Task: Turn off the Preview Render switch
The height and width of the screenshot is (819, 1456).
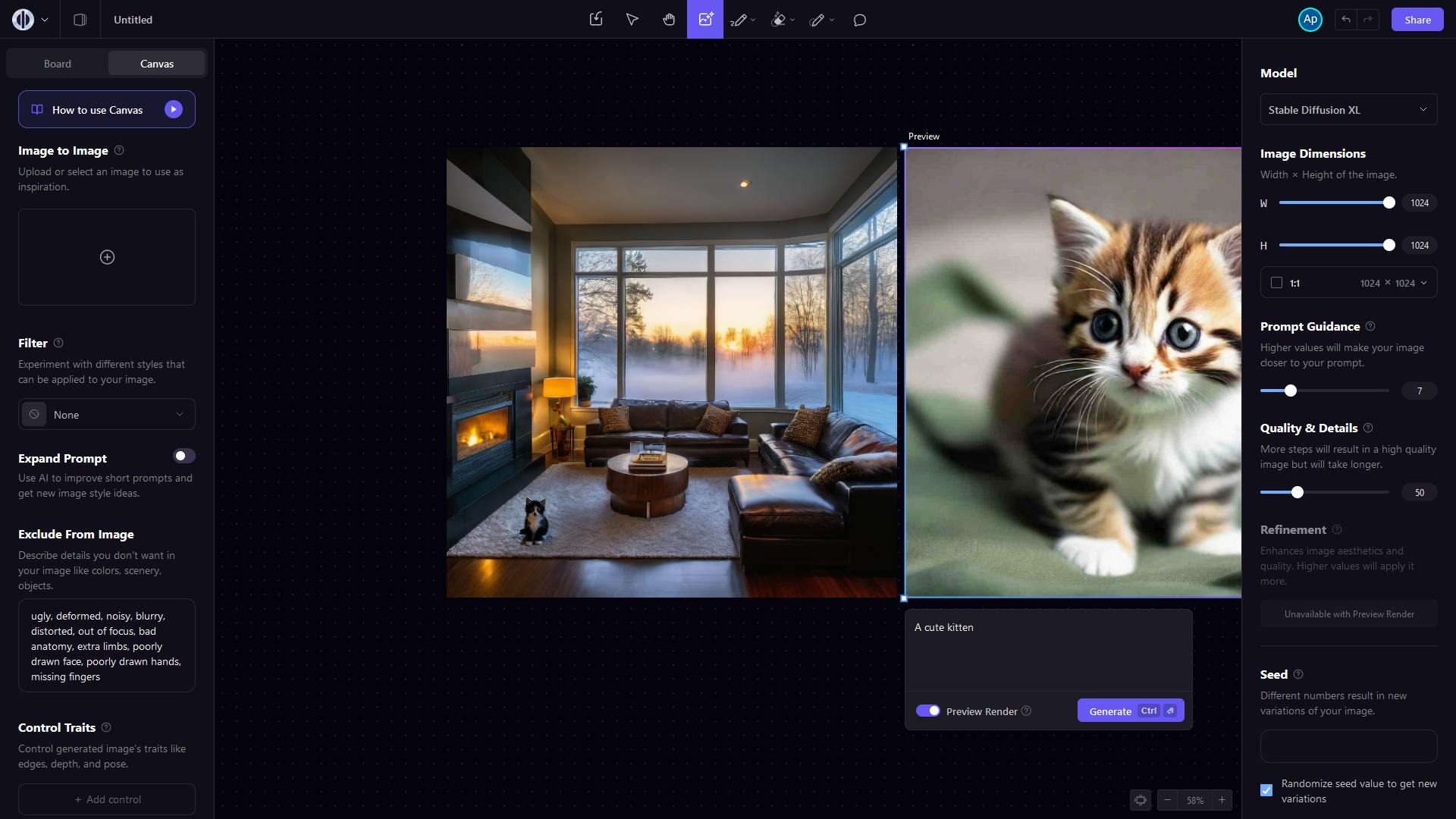Action: coord(927,711)
